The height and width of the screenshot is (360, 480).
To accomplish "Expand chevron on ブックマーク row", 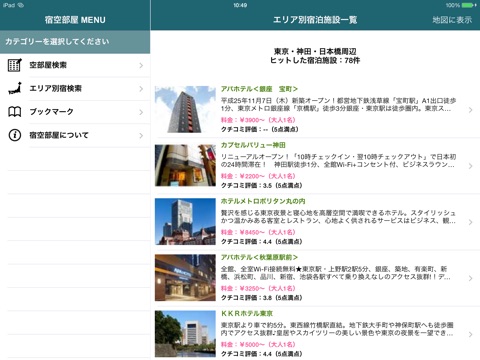I will point(141,112).
